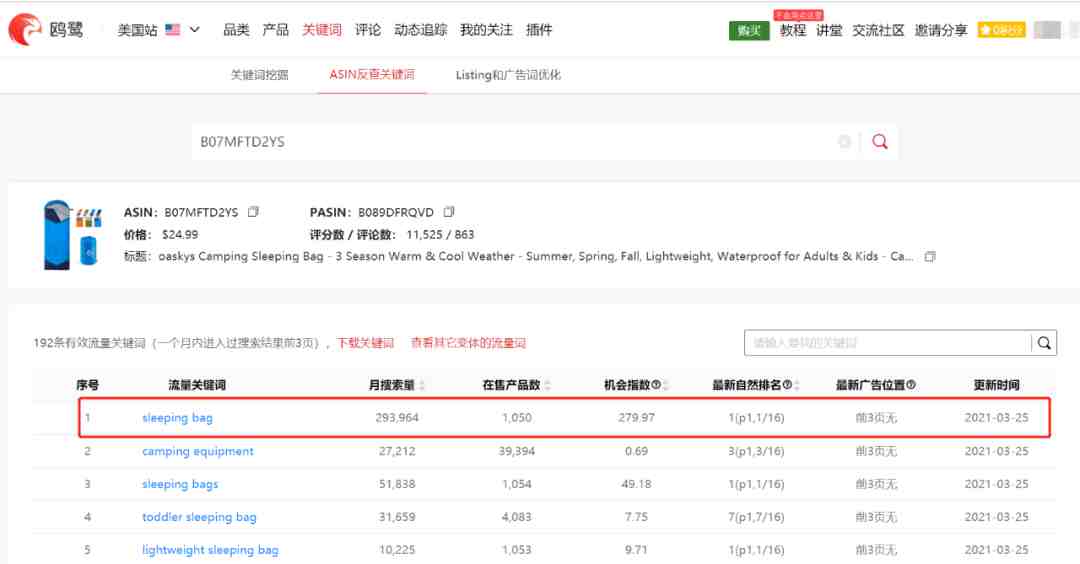The image size is (1080, 564).
Task: Open 'lightweight sleeping bag' keyword link
Action: pos(210,550)
